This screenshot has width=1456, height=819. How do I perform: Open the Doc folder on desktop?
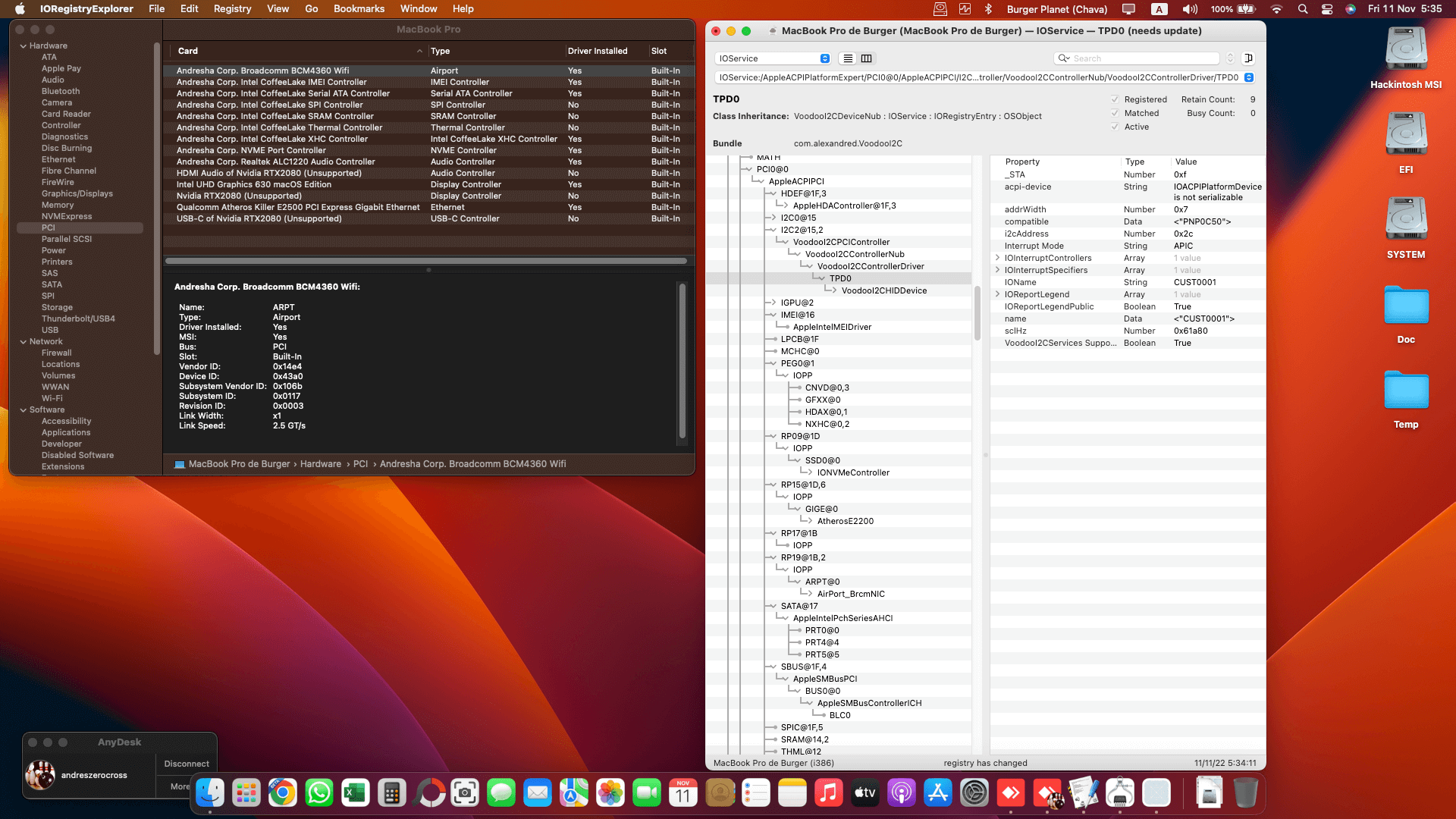(x=1406, y=312)
